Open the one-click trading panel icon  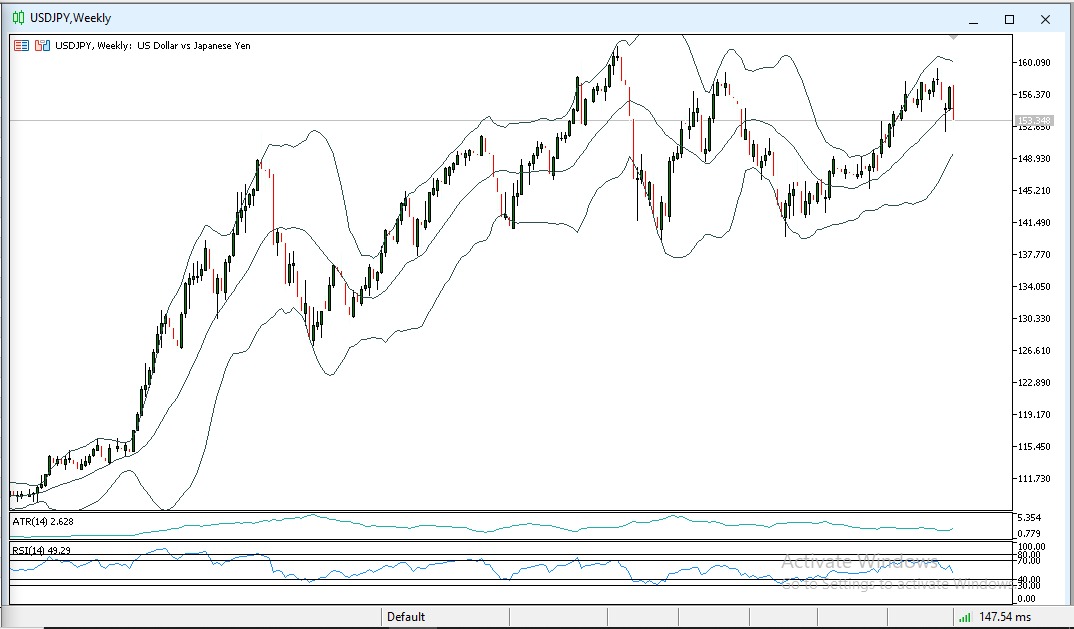point(21,45)
